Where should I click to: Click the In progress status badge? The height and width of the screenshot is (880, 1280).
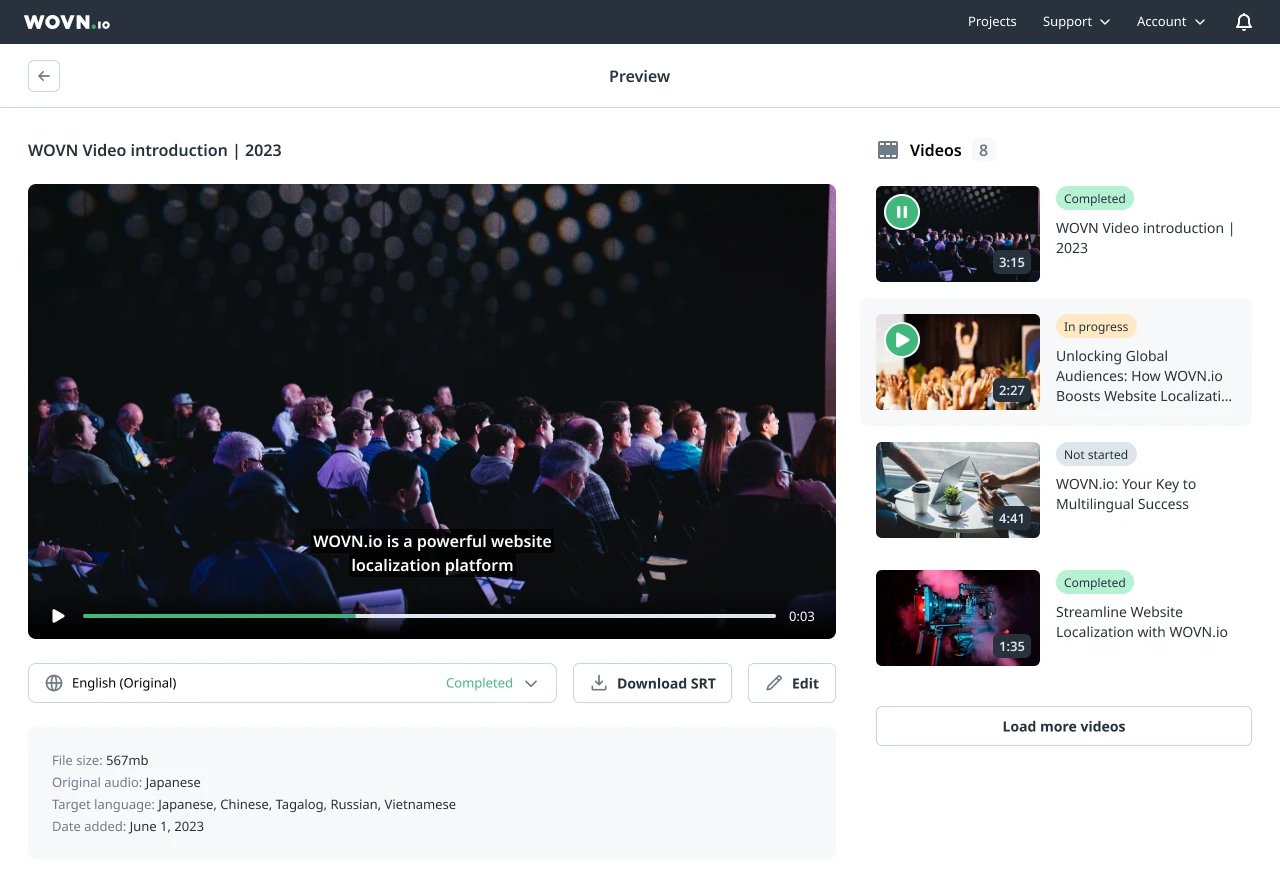point(1096,326)
